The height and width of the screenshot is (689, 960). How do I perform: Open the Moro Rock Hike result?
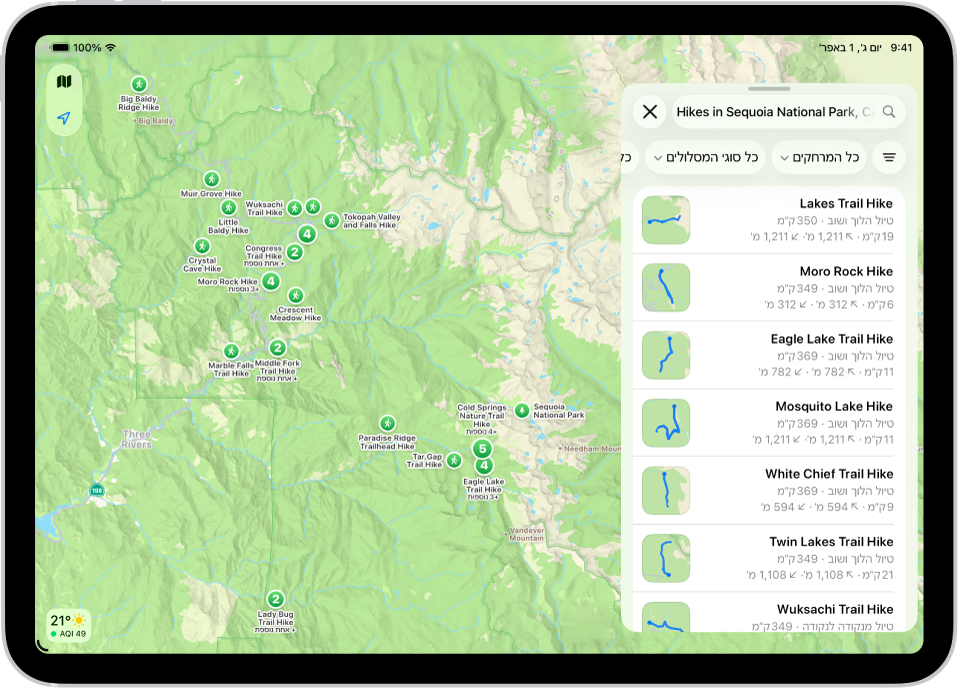pyautogui.click(x=768, y=287)
